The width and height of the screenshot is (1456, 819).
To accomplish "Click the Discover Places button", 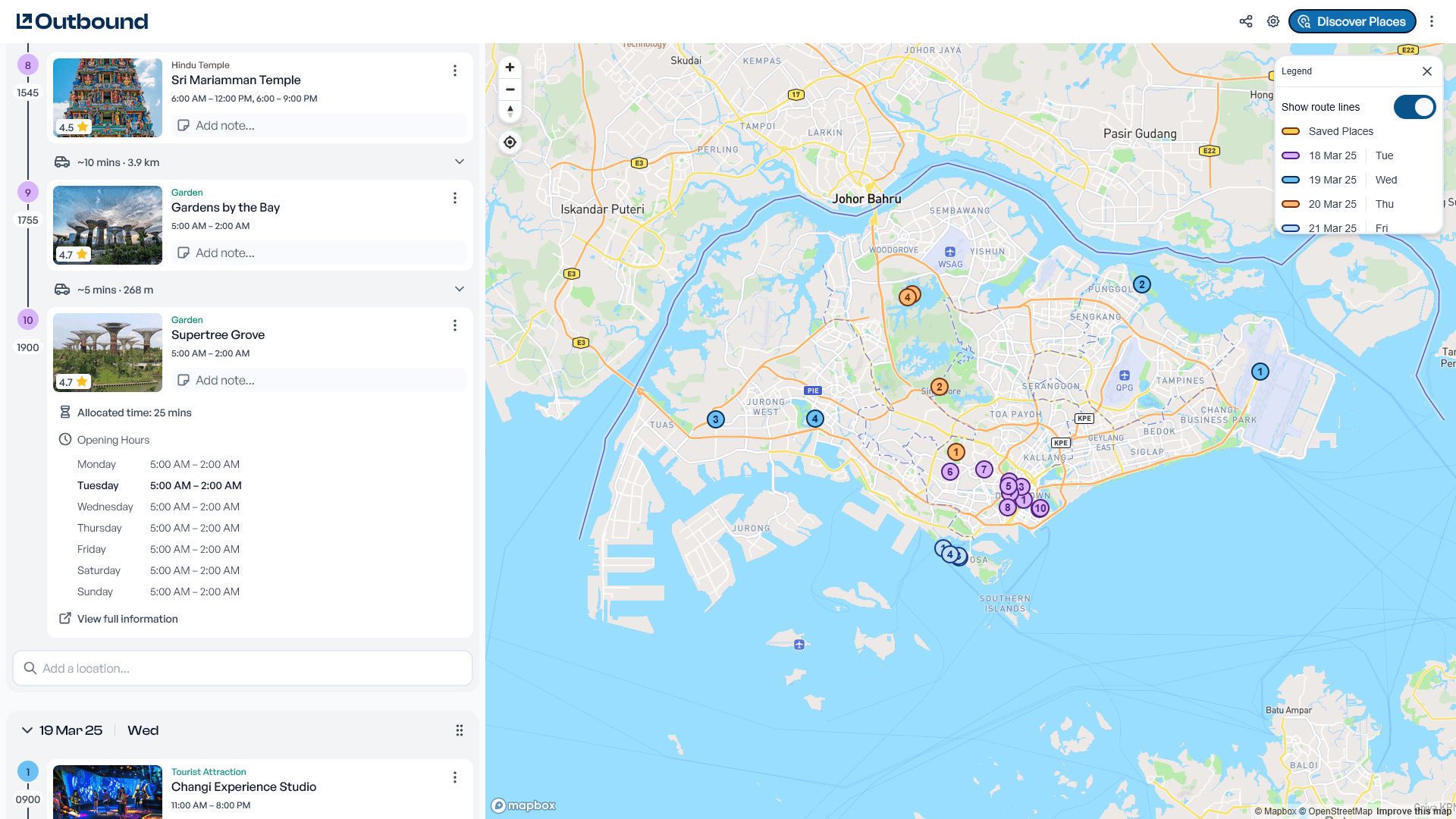I will point(1352,21).
